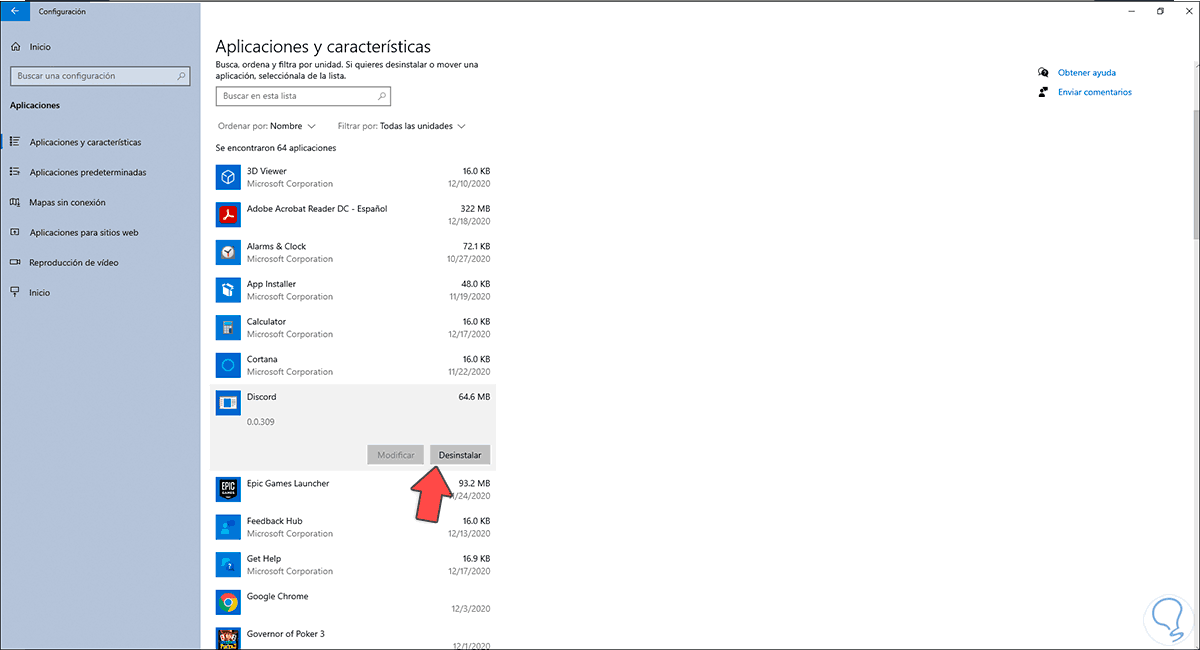Open the Obtener ayuda link
1200x650 pixels.
tap(1087, 72)
